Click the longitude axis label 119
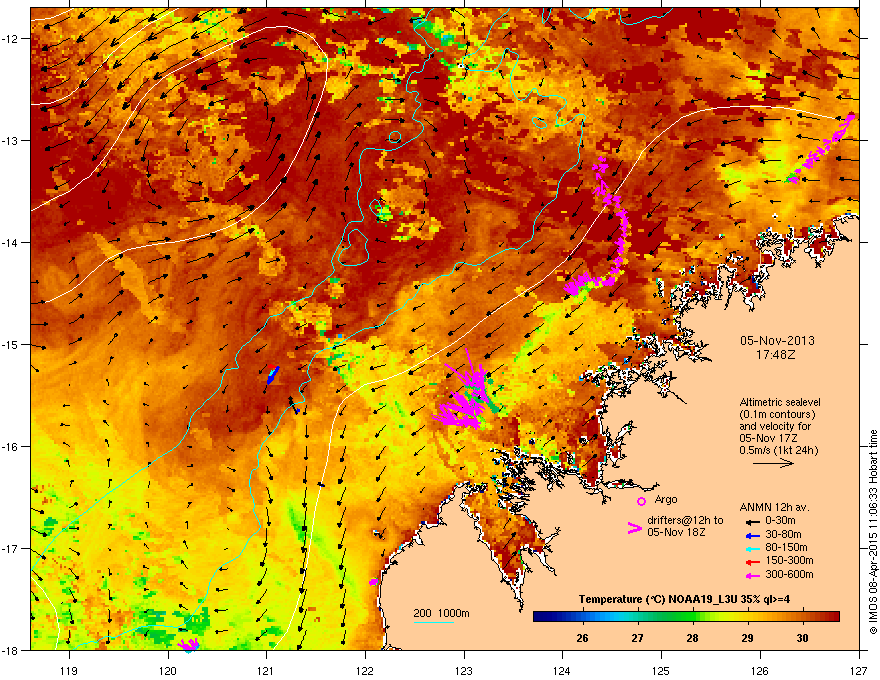This screenshot has height=680, width=880. (x=68, y=670)
